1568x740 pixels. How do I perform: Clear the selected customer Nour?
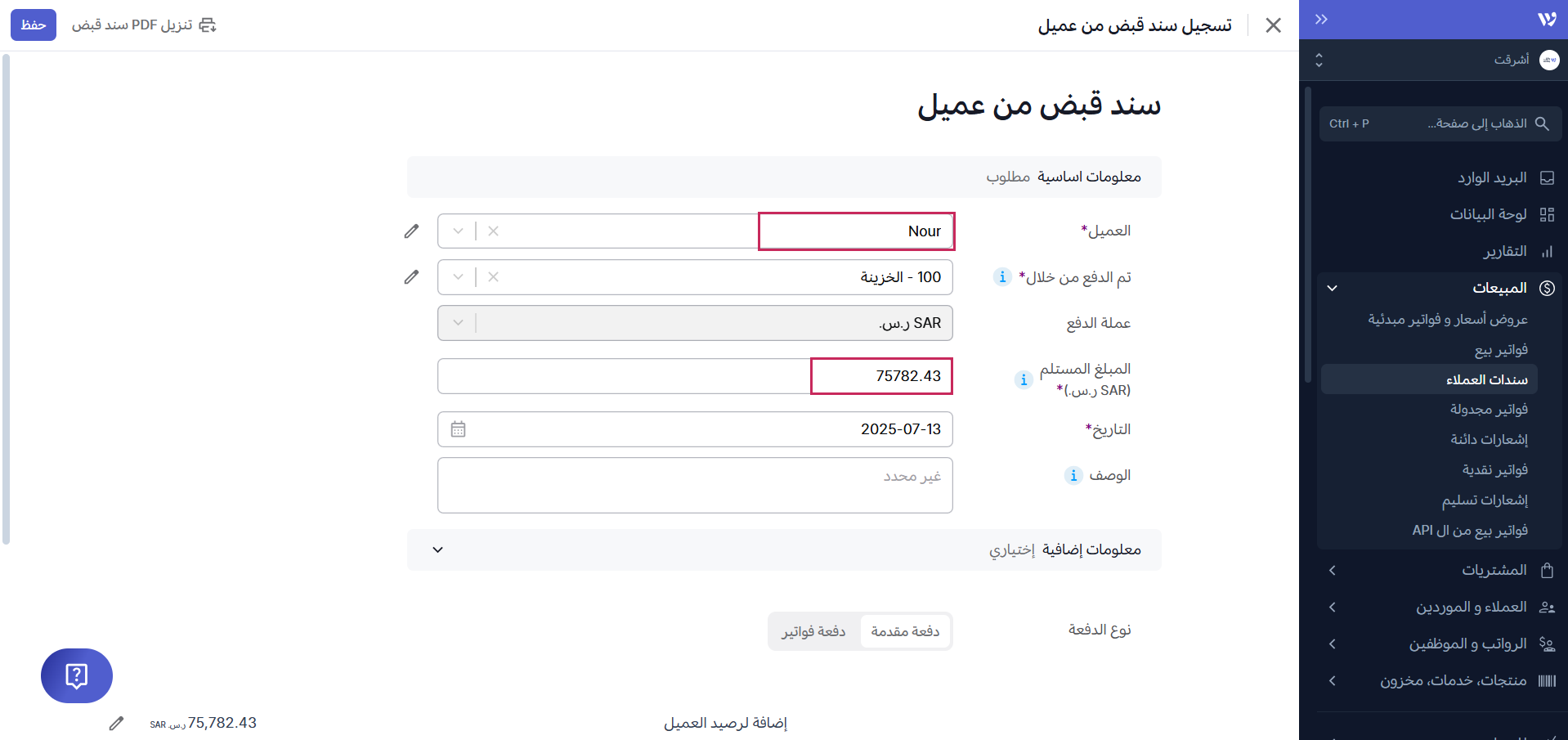[493, 231]
